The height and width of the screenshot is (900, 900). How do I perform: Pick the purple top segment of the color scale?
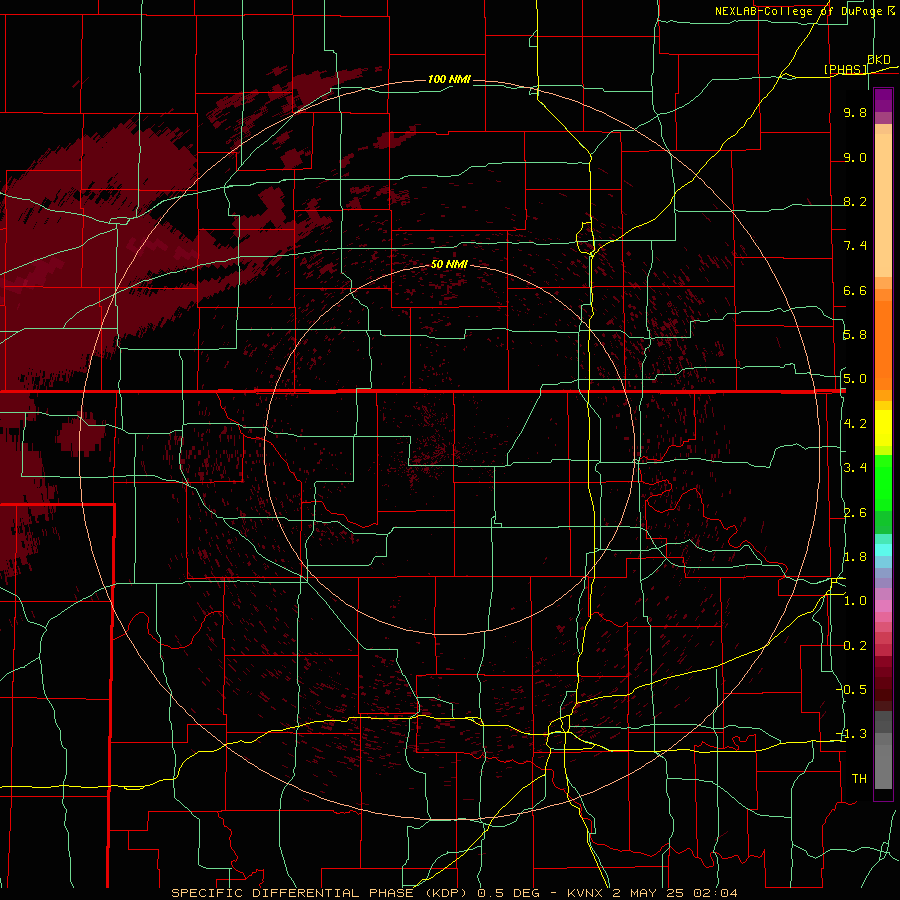(883, 100)
